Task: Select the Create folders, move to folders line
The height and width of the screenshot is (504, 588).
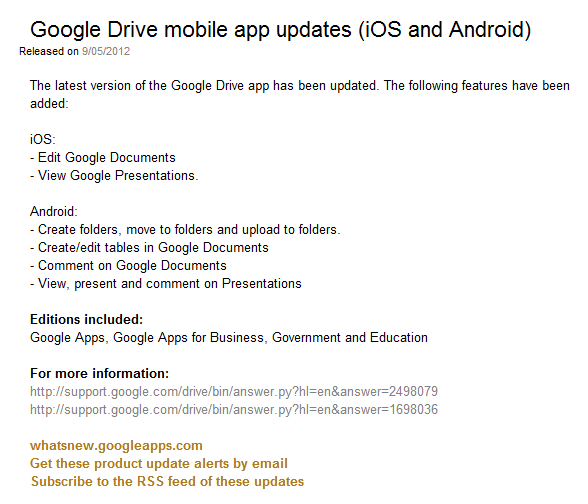Action: (185, 230)
